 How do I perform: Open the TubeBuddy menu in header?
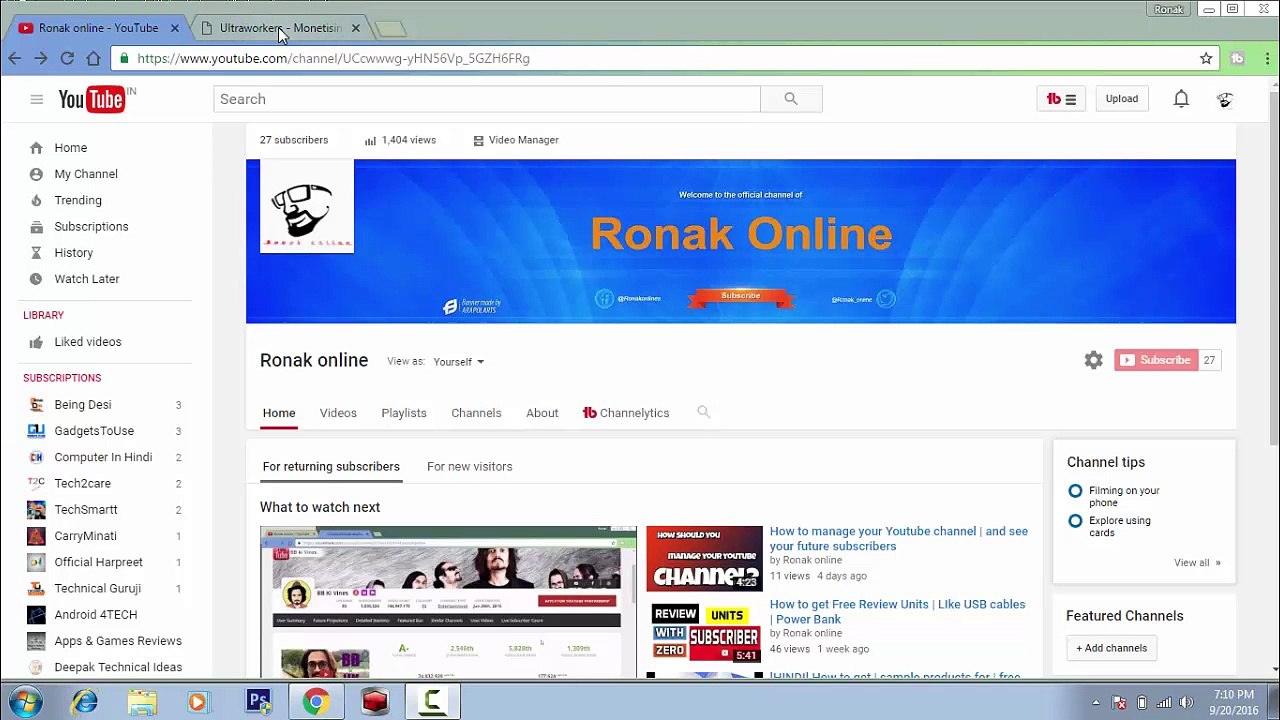pyautogui.click(x=1061, y=99)
